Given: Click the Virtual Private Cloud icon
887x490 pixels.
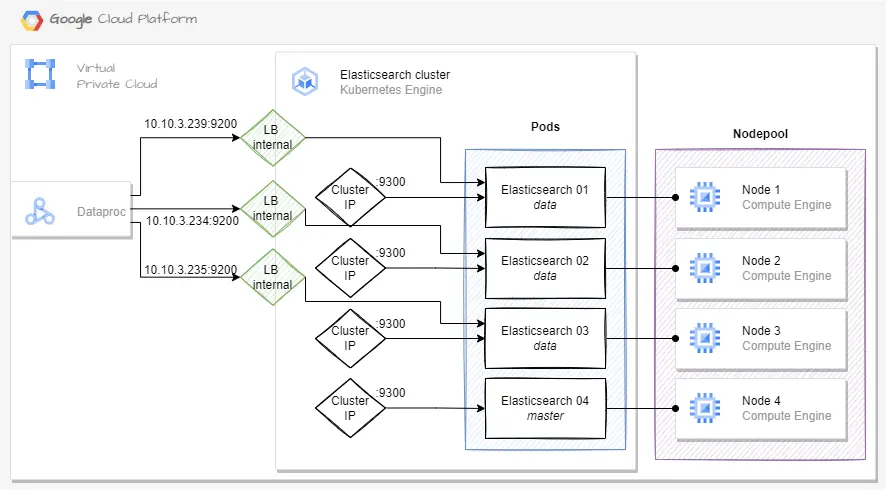Looking at the screenshot, I should point(40,74).
